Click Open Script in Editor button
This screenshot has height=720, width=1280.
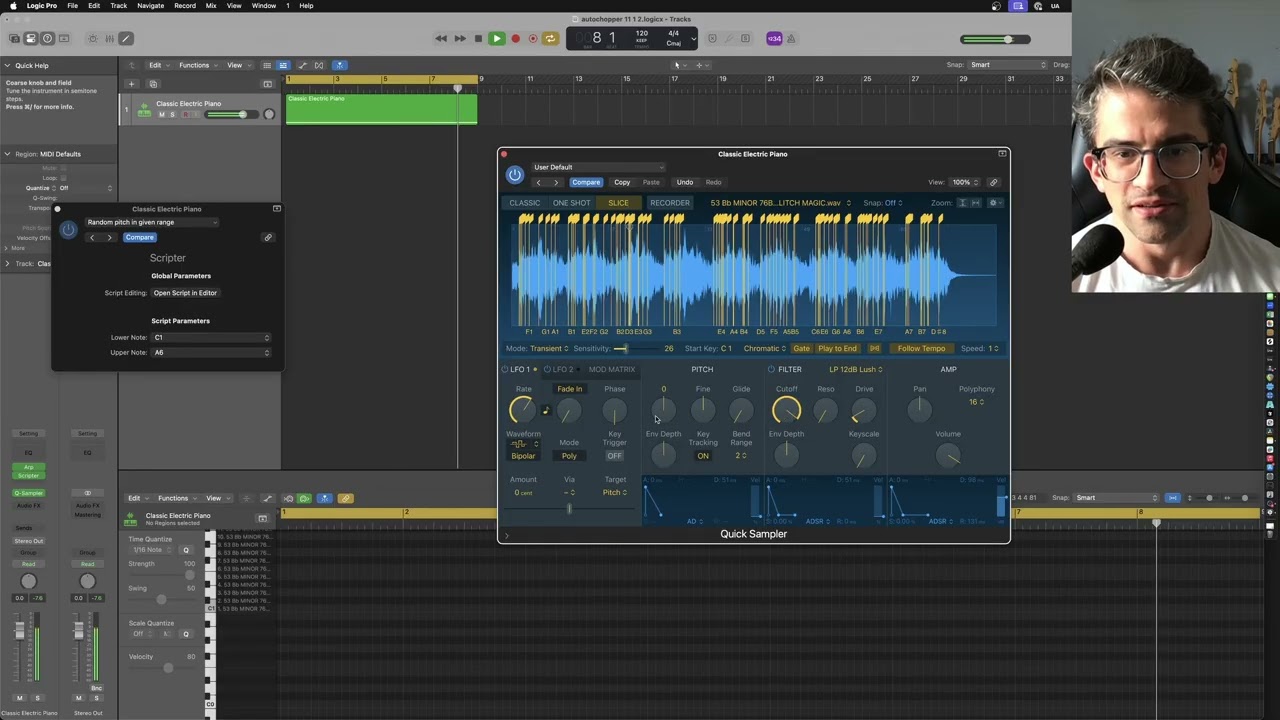(x=185, y=293)
